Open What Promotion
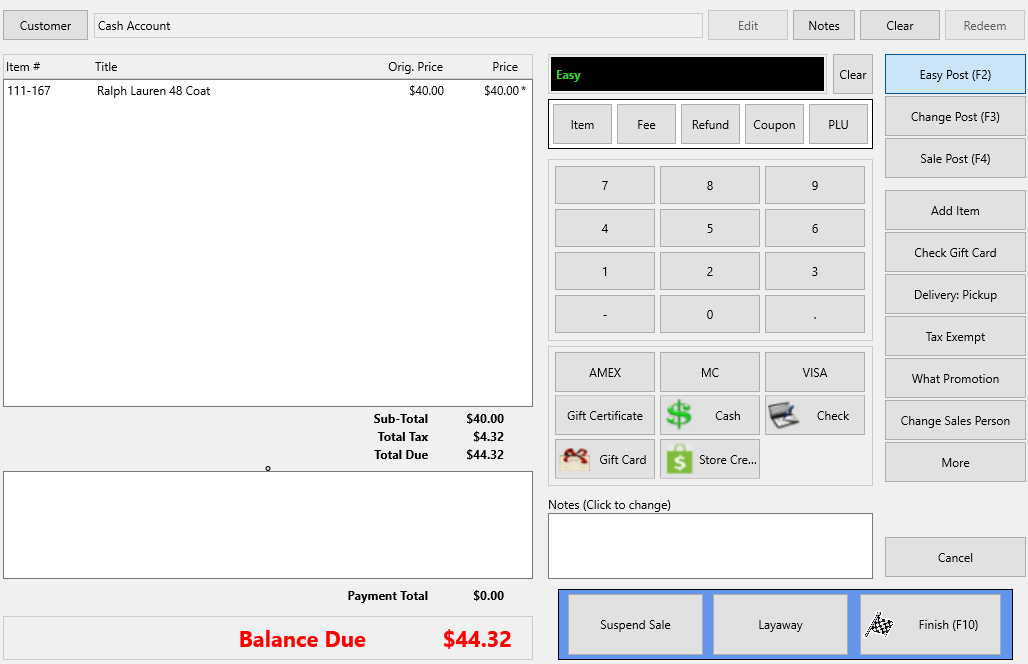The width and height of the screenshot is (1028, 664). 955,378
